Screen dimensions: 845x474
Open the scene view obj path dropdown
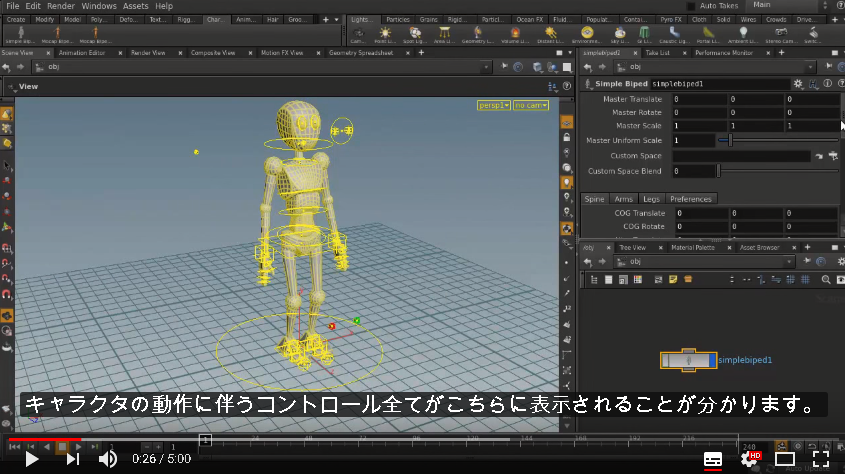(486, 67)
